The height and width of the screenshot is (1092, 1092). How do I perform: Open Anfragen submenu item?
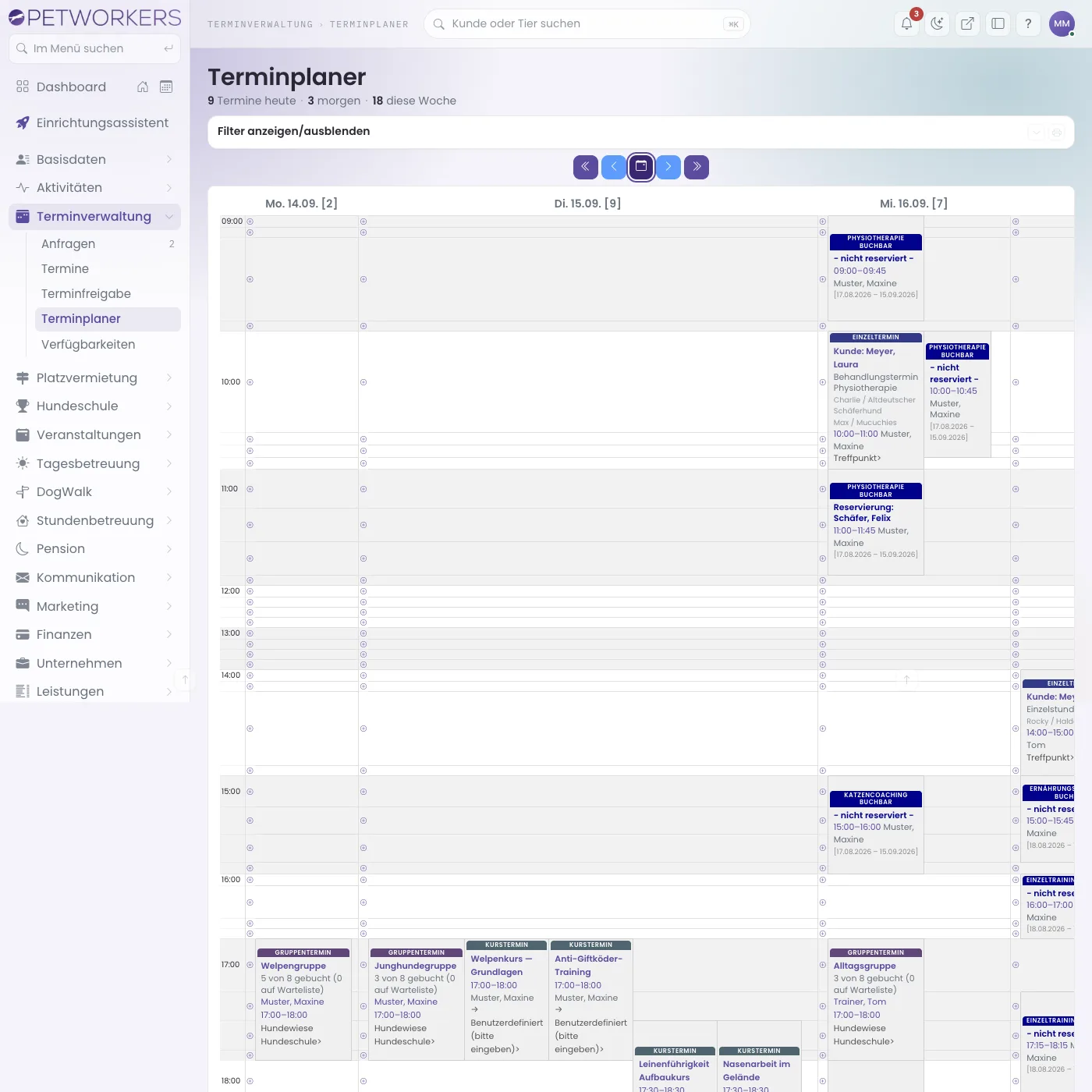108,244
